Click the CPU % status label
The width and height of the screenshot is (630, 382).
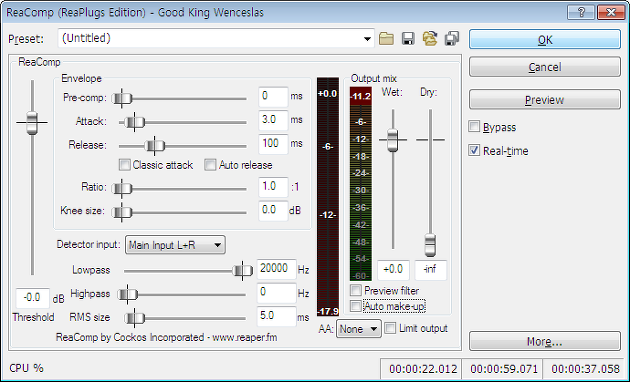[26, 368]
